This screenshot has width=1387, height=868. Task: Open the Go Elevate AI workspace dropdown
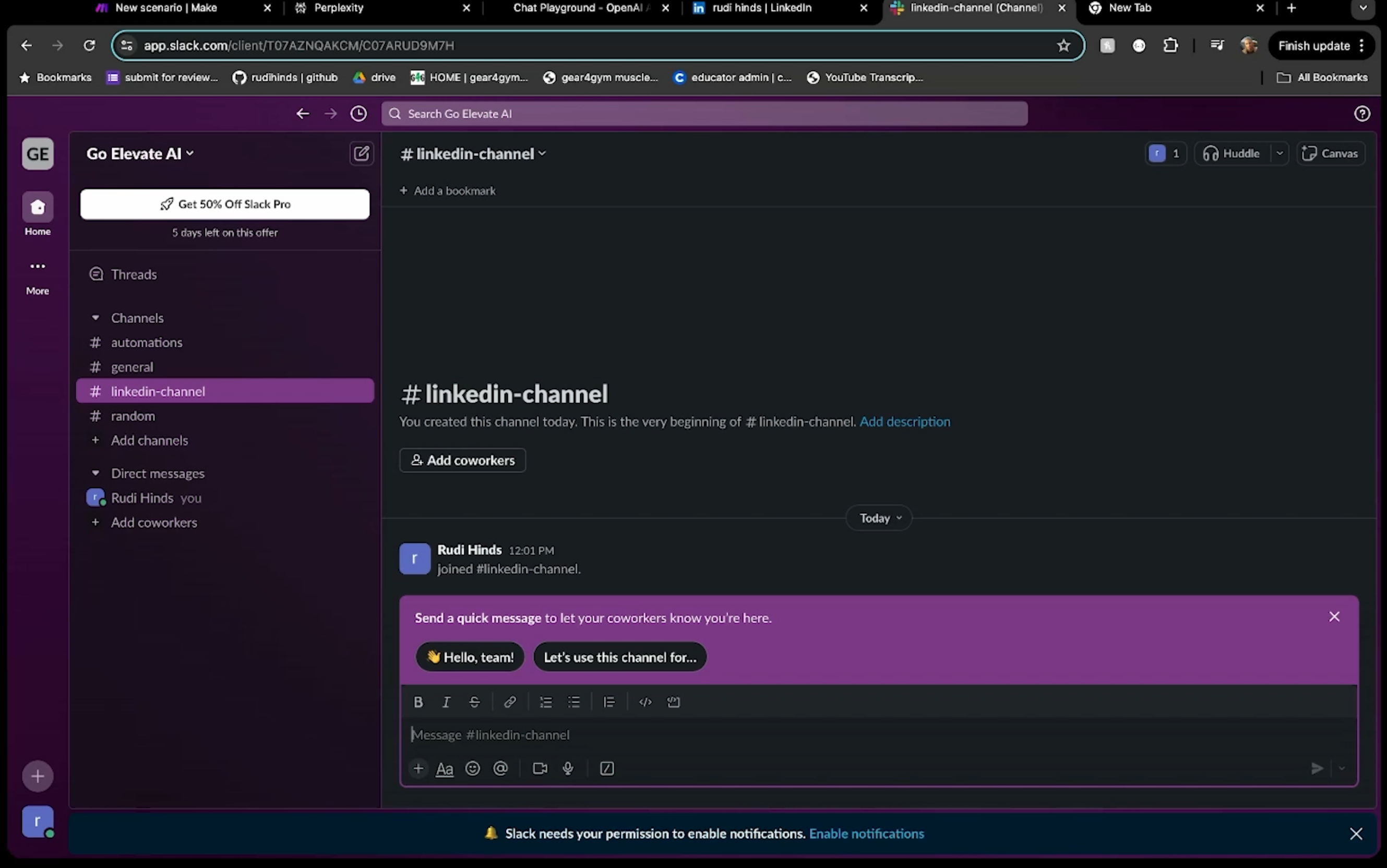(x=139, y=153)
